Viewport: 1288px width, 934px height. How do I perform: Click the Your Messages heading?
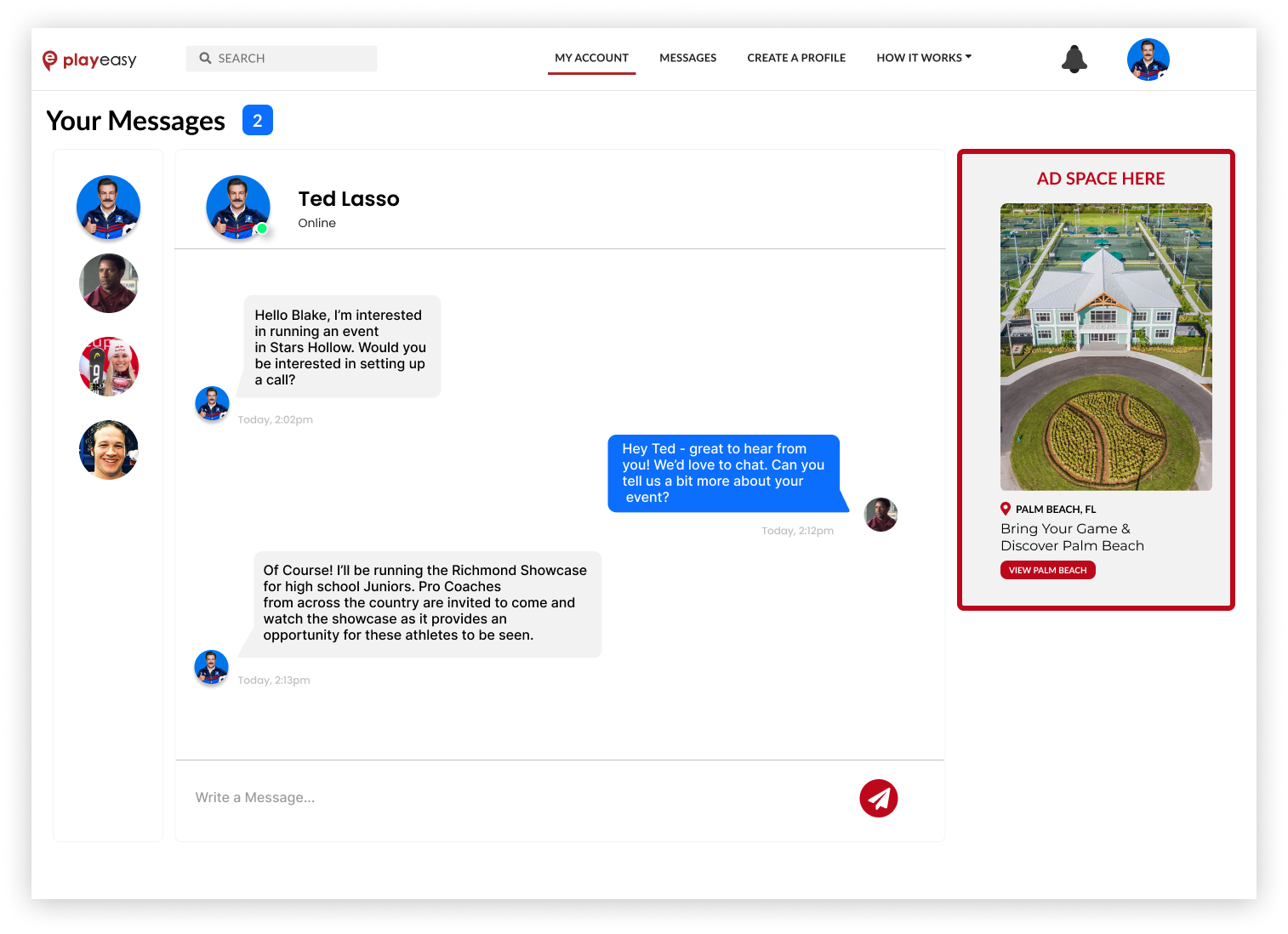click(x=136, y=121)
